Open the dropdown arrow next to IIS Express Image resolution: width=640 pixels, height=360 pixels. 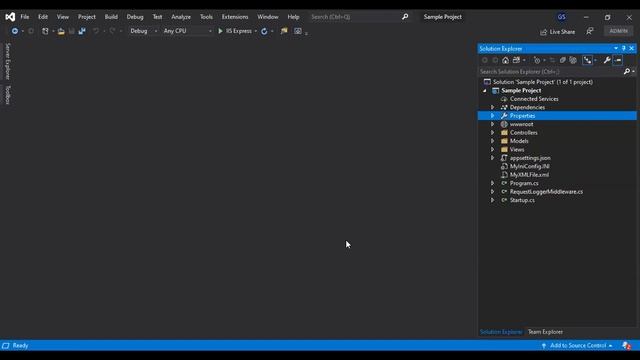click(x=256, y=31)
